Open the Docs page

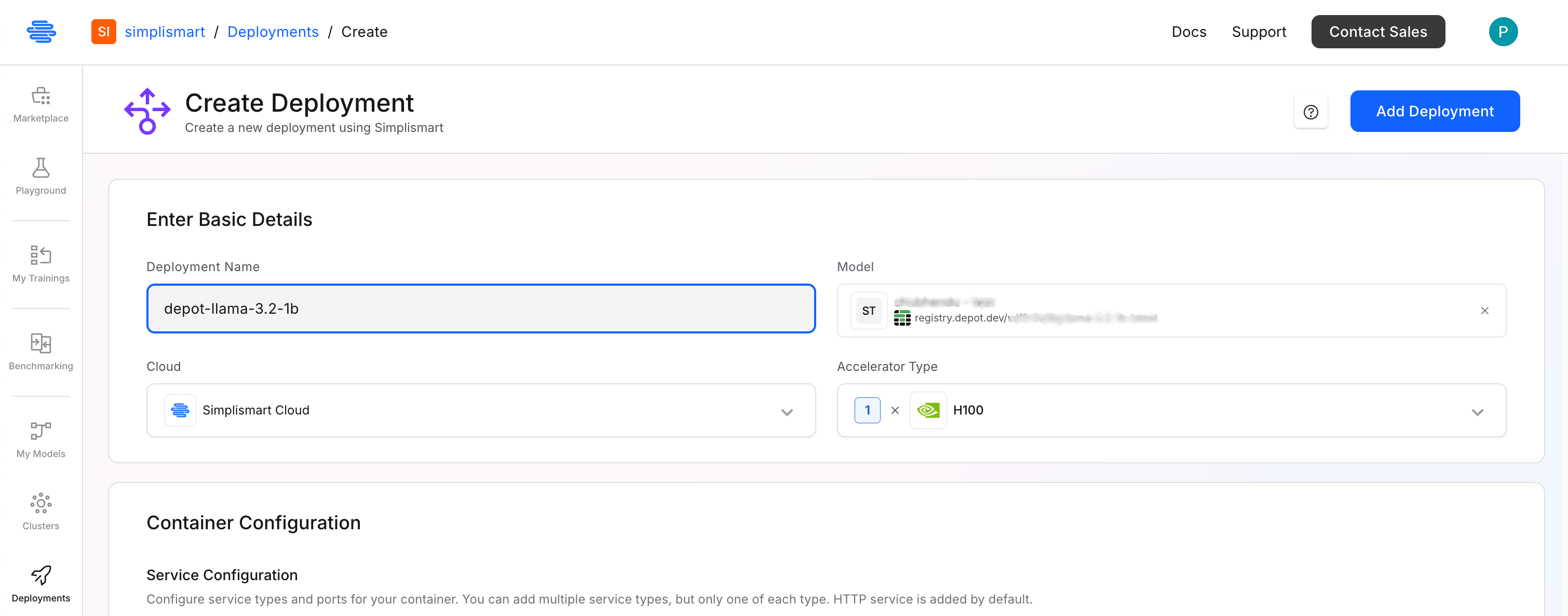point(1189,32)
